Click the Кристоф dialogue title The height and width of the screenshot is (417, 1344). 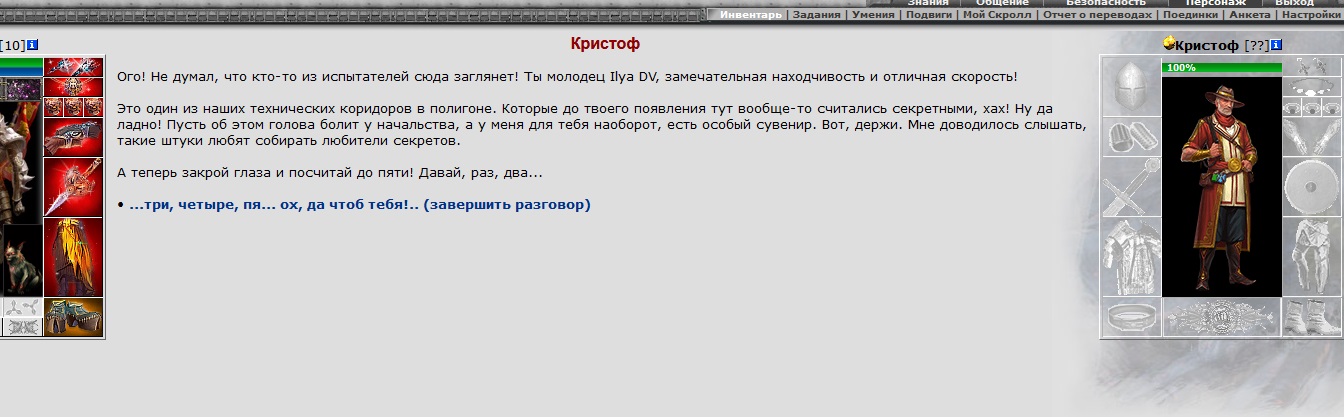(605, 44)
